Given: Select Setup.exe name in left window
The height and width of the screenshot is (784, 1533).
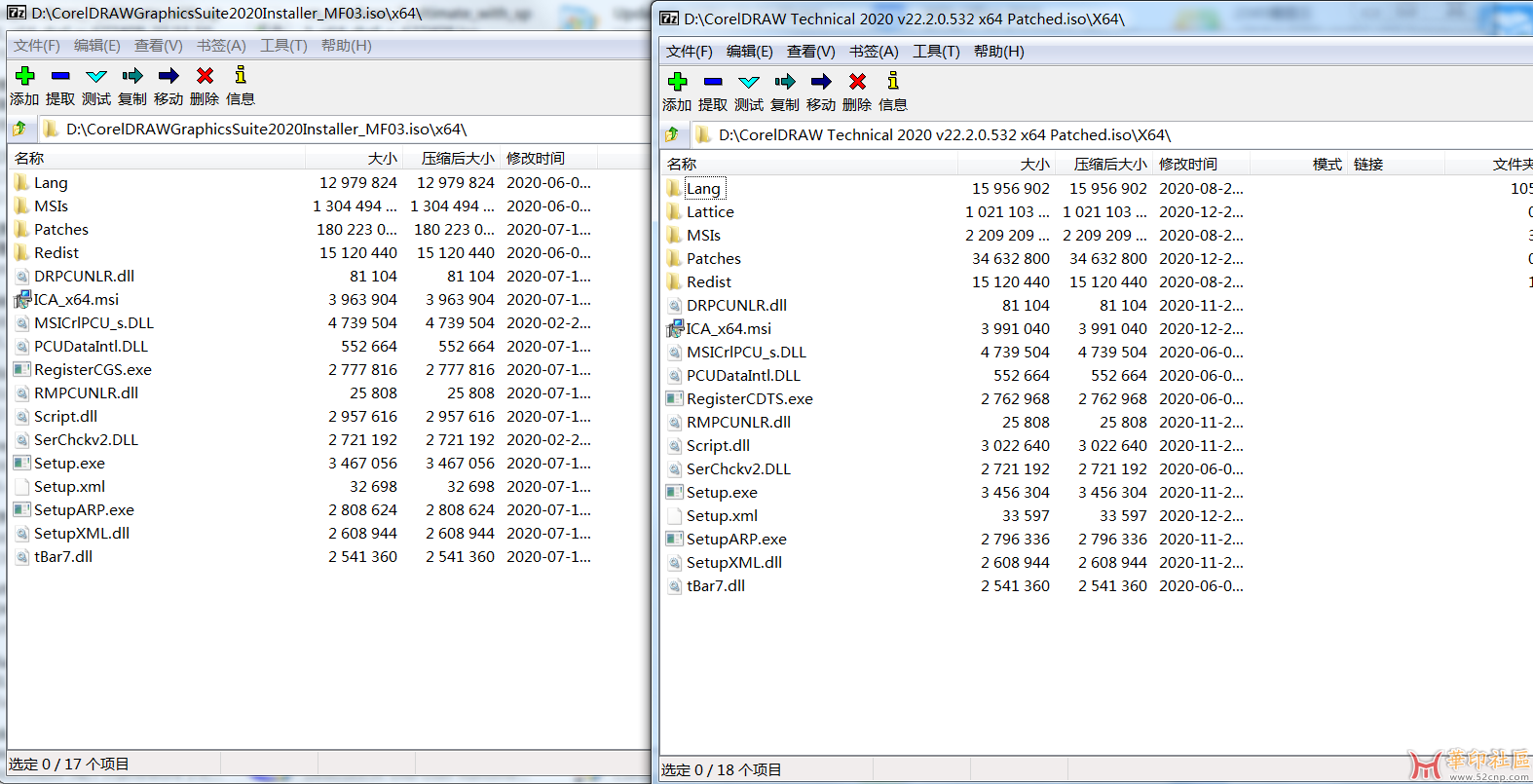Looking at the screenshot, I should pyautogui.click(x=69, y=463).
